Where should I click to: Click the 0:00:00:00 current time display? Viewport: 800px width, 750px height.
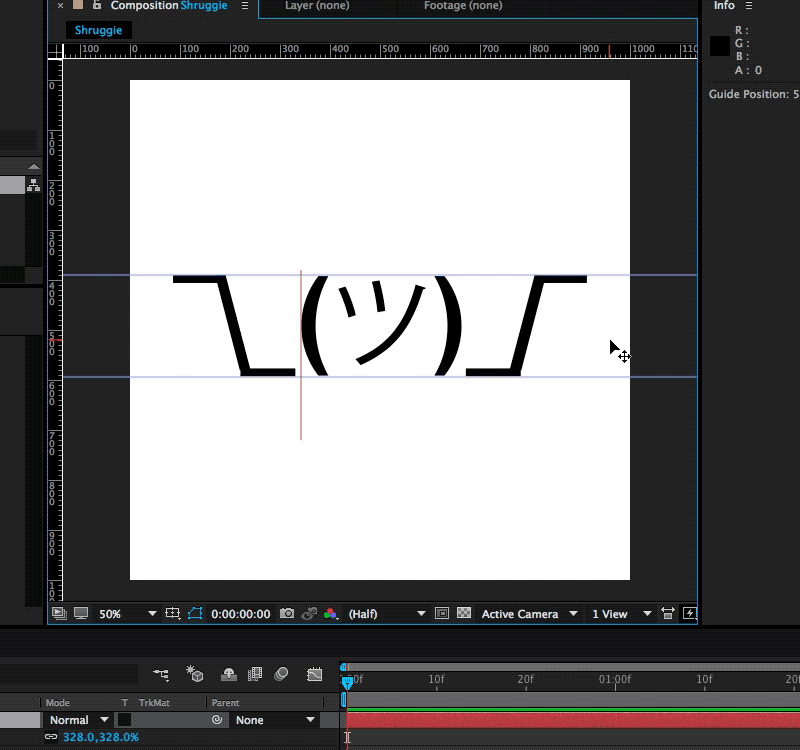coord(240,614)
